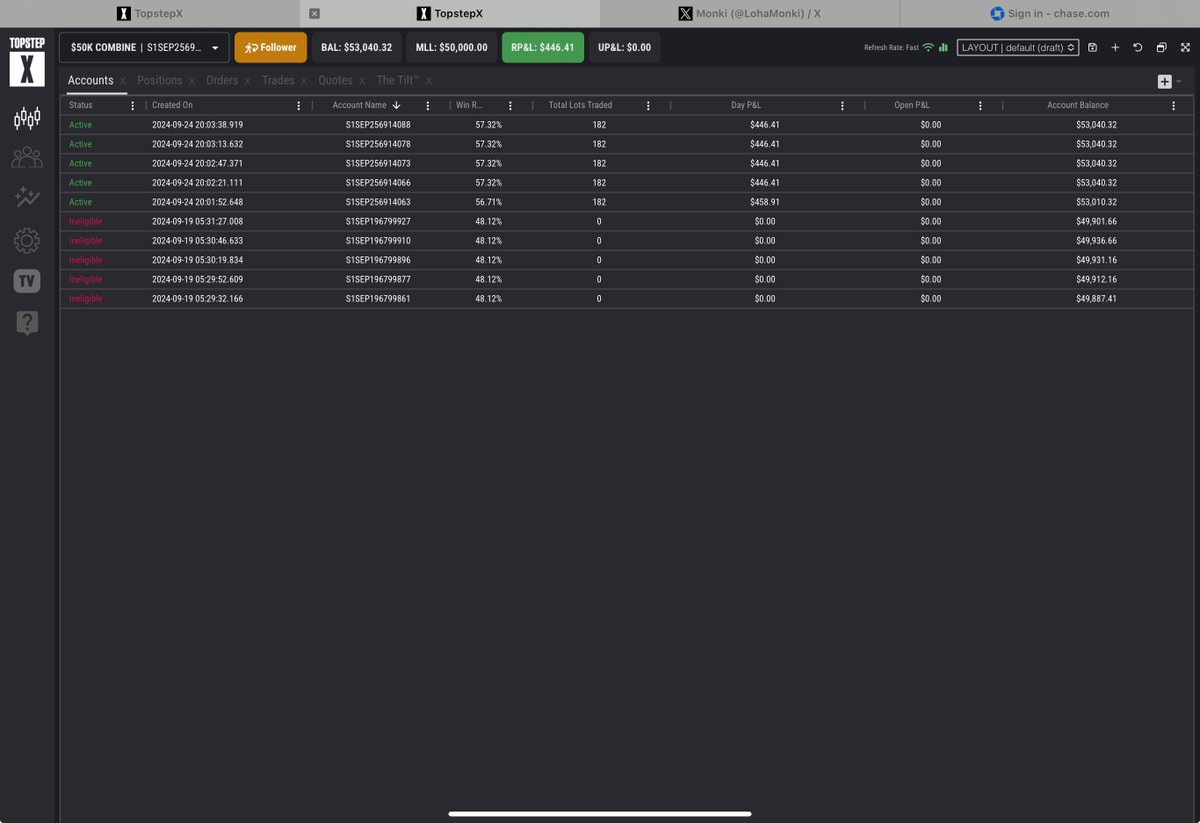Sort by Account Name column header
This screenshot has width=1200, height=823.
pos(359,105)
